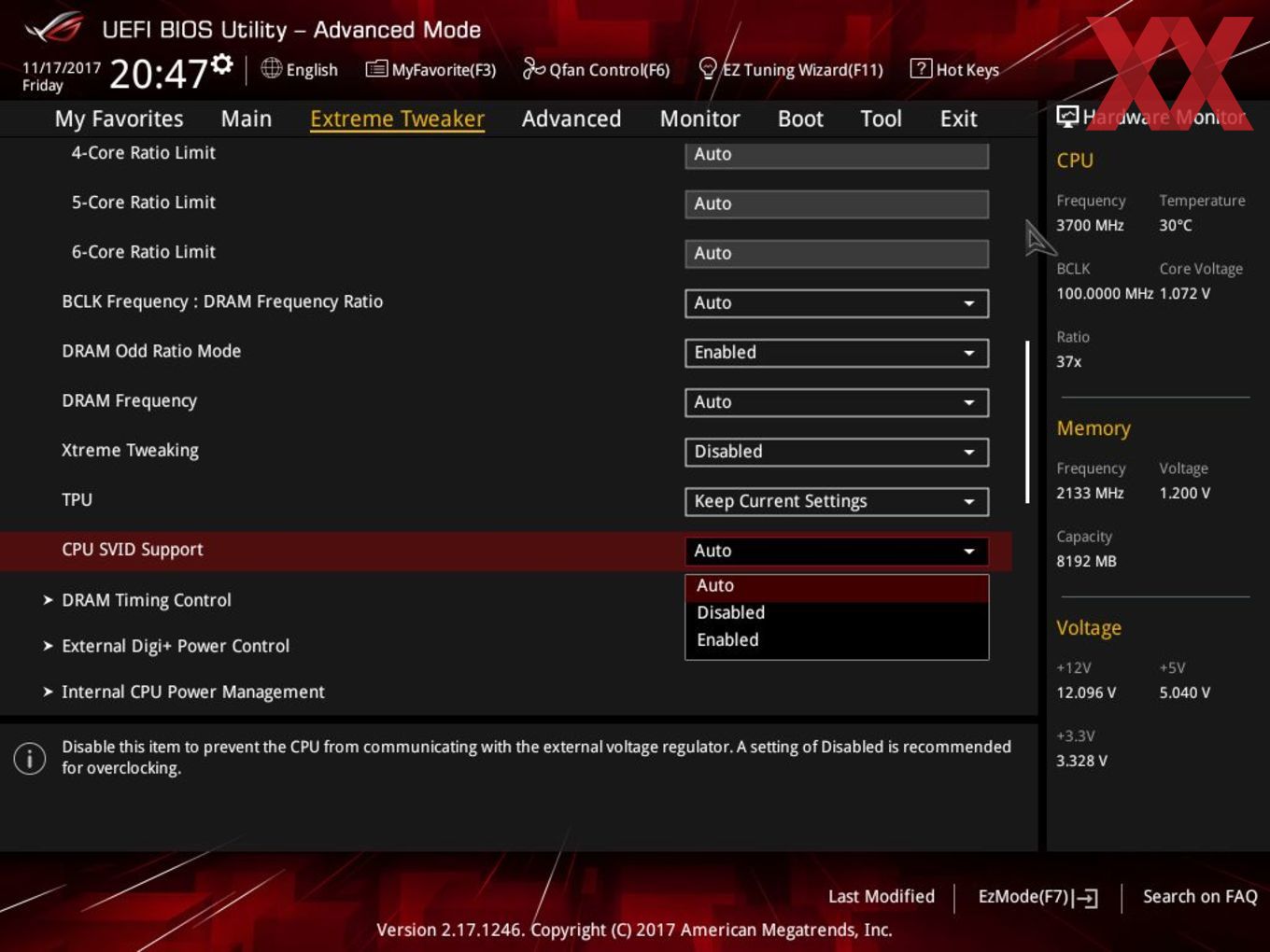Click Last Modified button
The image size is (1270, 952).
pos(881,897)
